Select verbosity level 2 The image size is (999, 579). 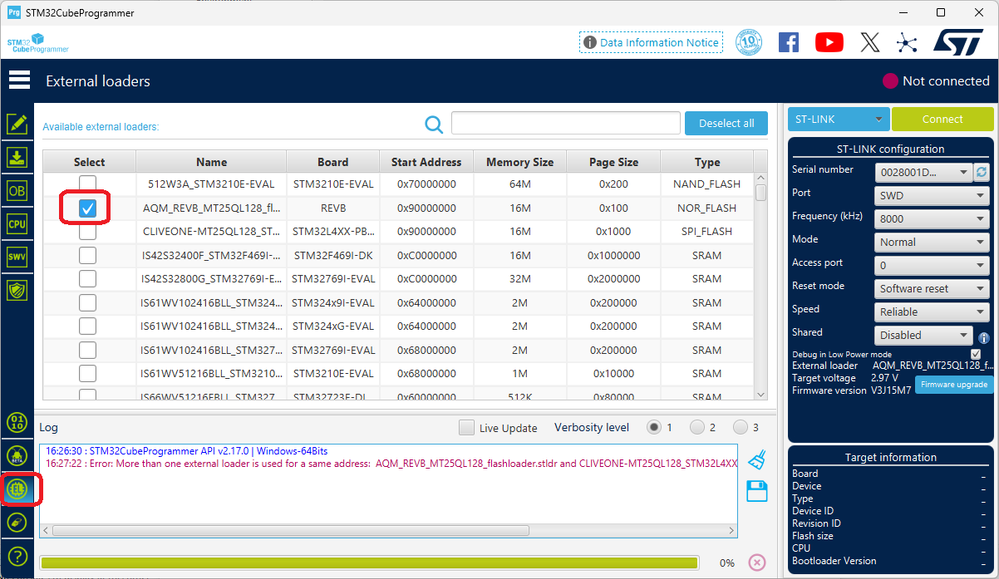pyautogui.click(x=697, y=427)
